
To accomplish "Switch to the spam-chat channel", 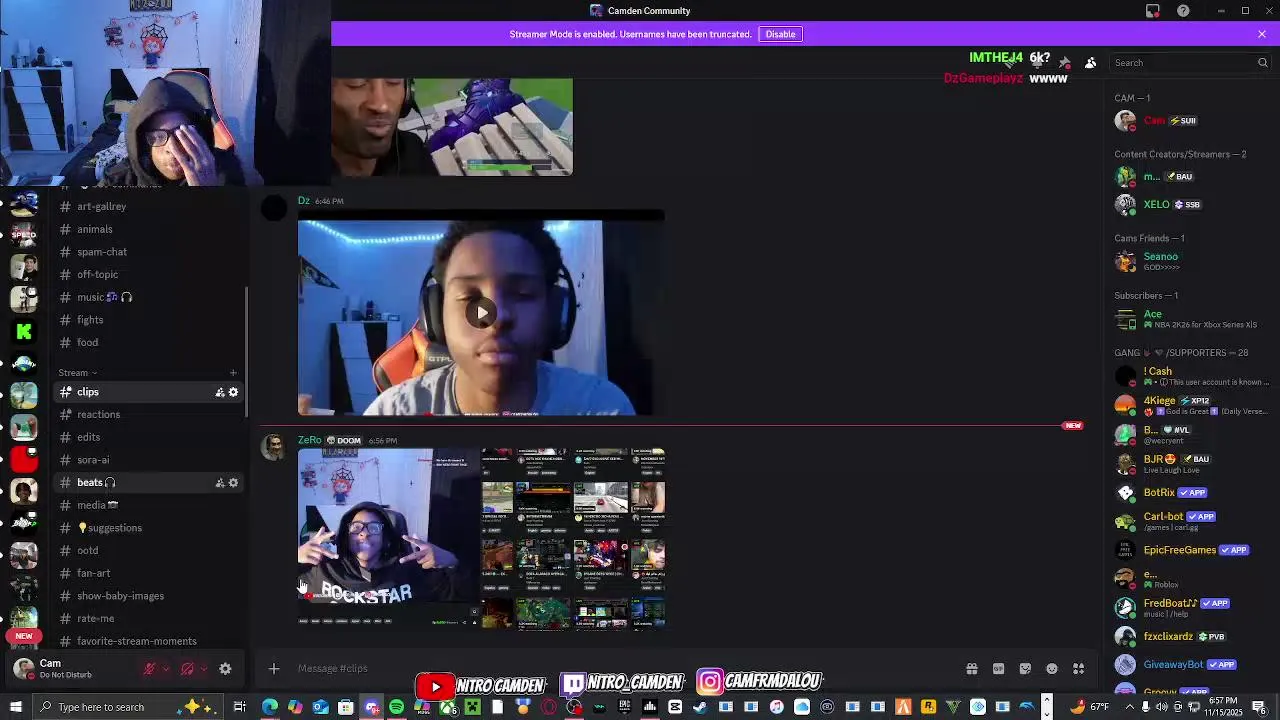I will (148, 252).
